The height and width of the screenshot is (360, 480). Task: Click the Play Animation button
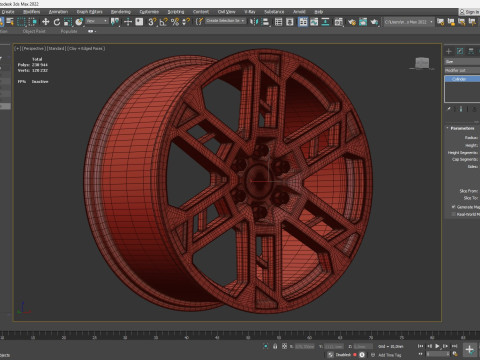point(437,346)
